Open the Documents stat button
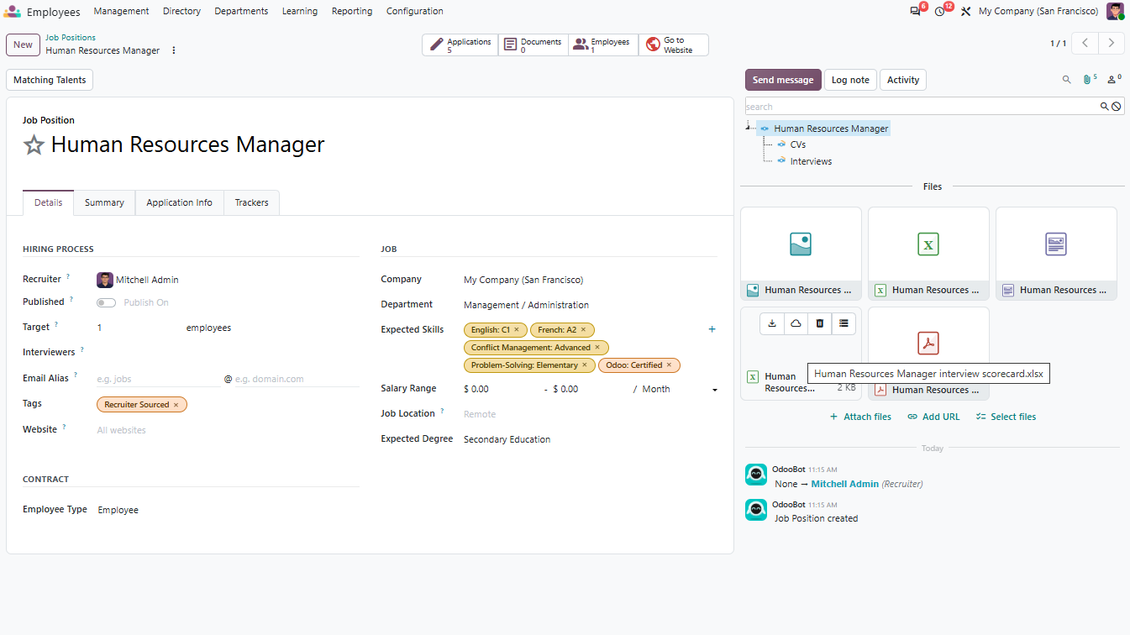This screenshot has width=1130, height=635. pyautogui.click(x=533, y=45)
